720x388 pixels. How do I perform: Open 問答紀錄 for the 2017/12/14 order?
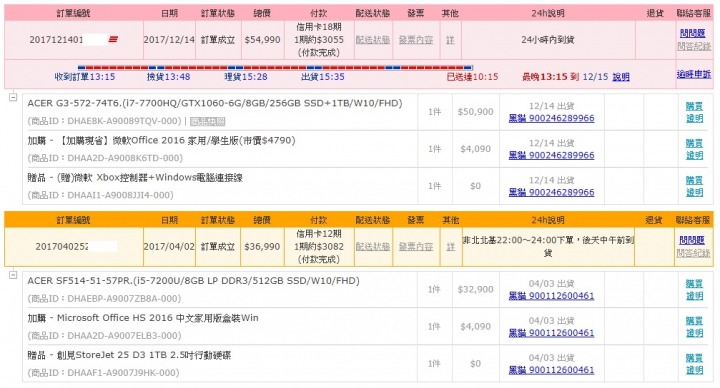tap(694, 46)
